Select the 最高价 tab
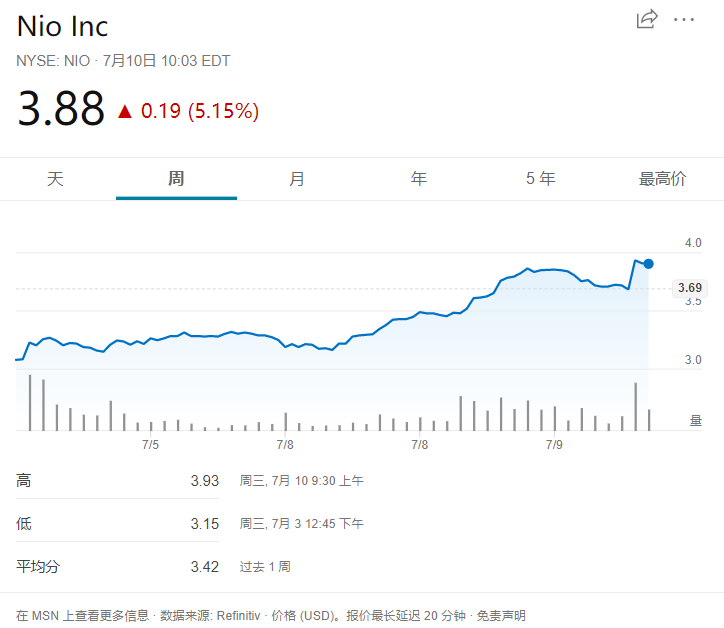 point(662,179)
